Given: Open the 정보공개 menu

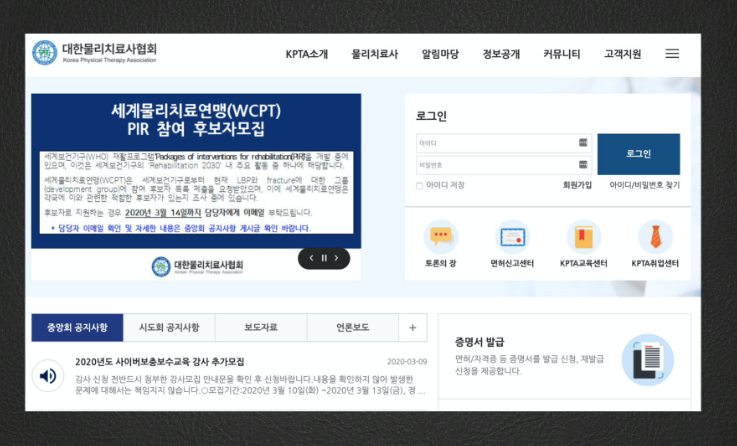Looking at the screenshot, I should pos(502,54).
